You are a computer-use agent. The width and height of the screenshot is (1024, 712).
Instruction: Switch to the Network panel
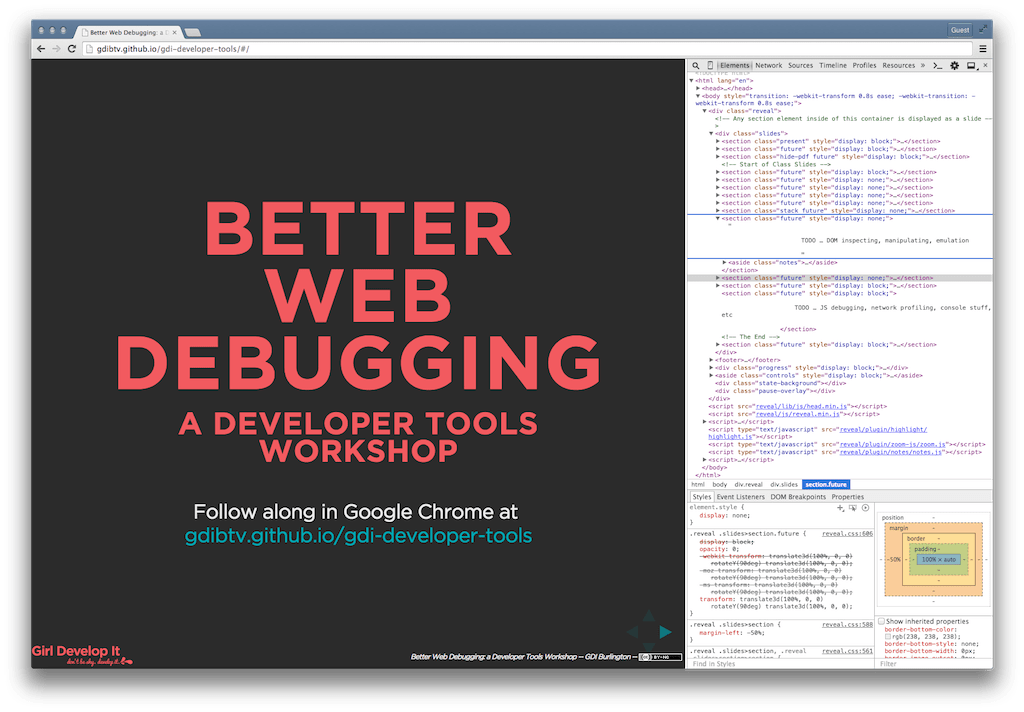(x=767, y=65)
